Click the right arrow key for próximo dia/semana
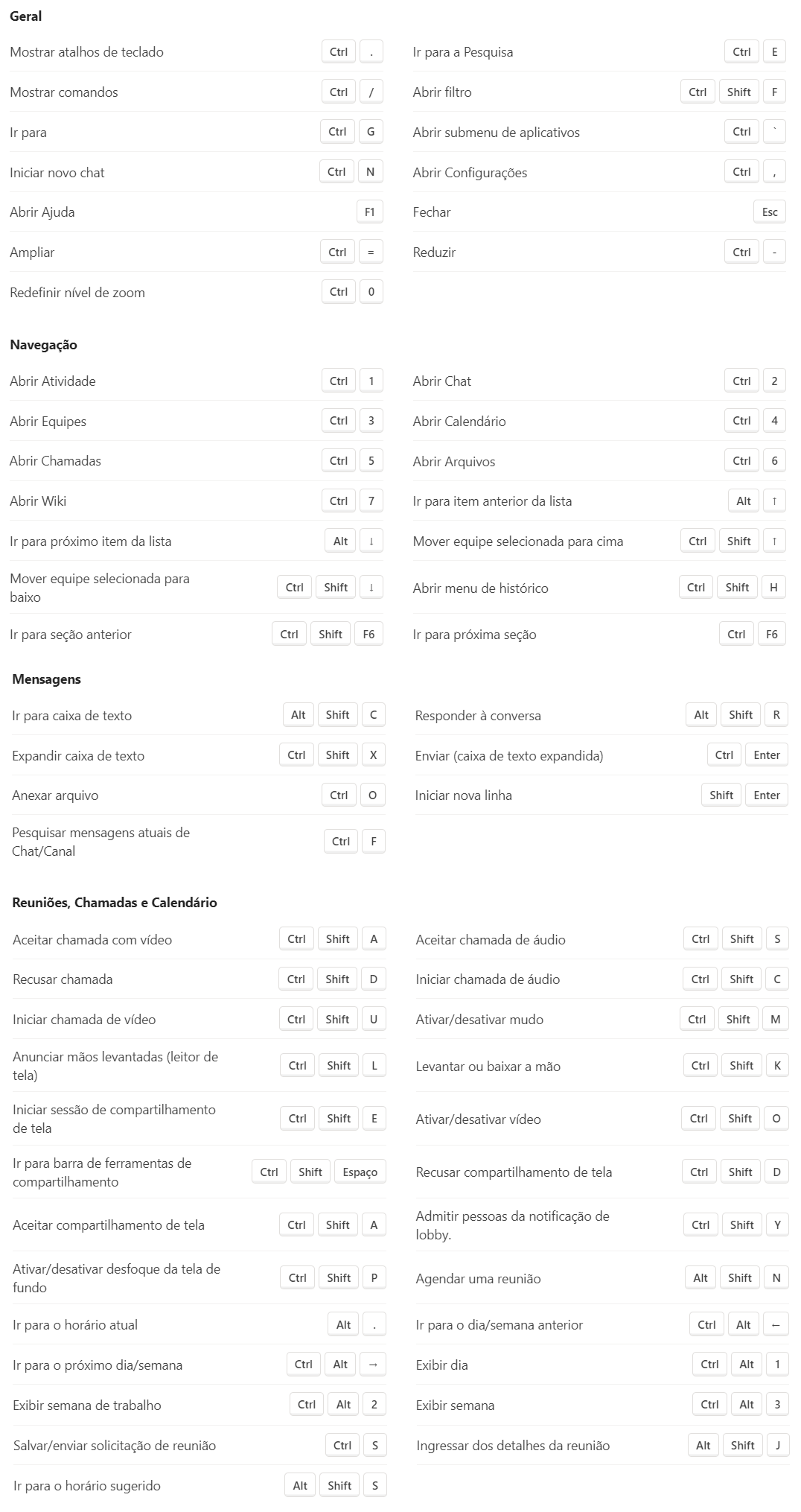 click(373, 1365)
